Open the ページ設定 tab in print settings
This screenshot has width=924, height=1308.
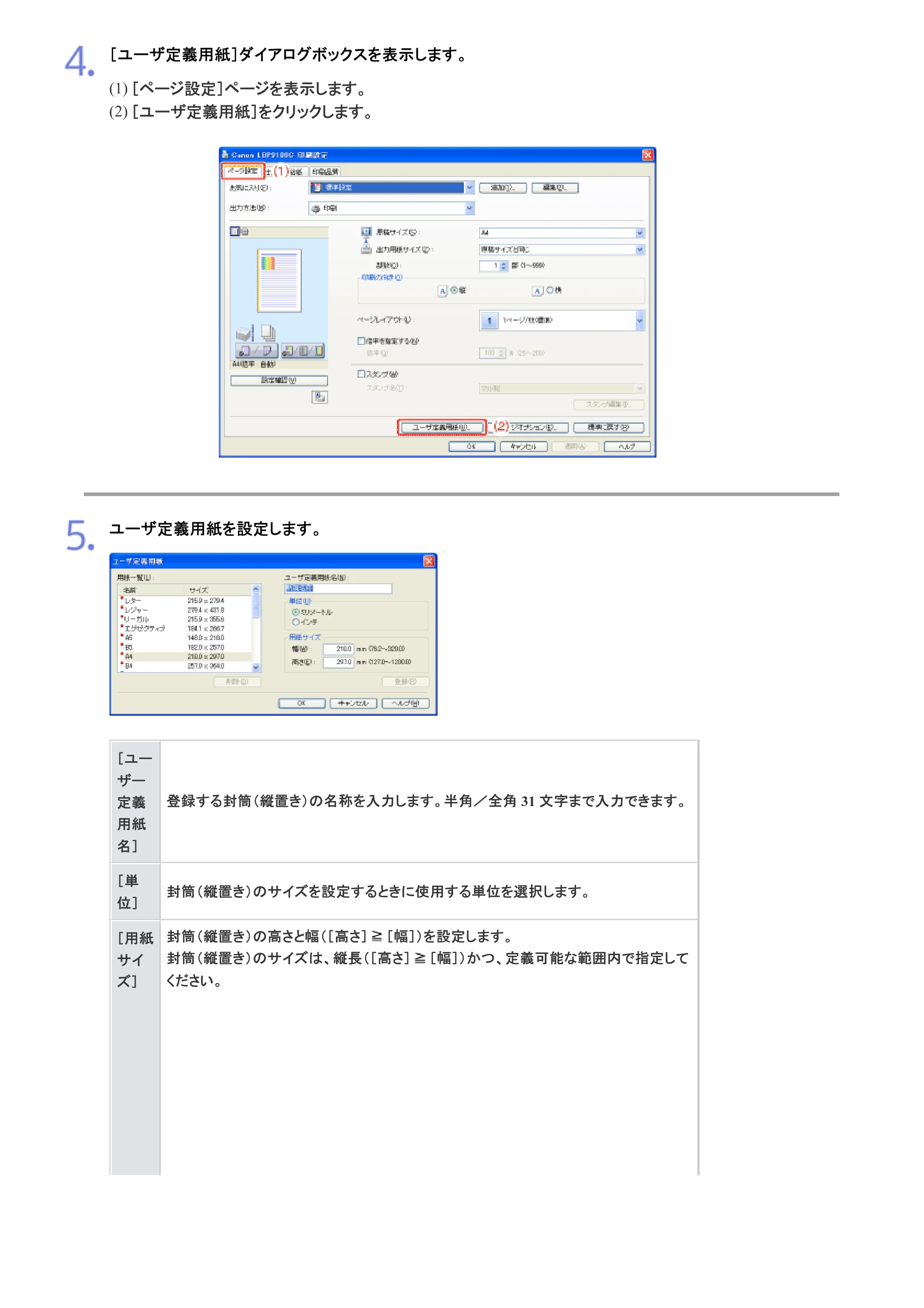click(243, 171)
